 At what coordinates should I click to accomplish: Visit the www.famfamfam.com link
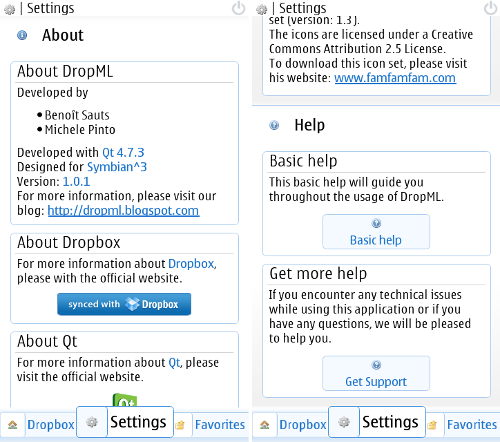click(395, 78)
